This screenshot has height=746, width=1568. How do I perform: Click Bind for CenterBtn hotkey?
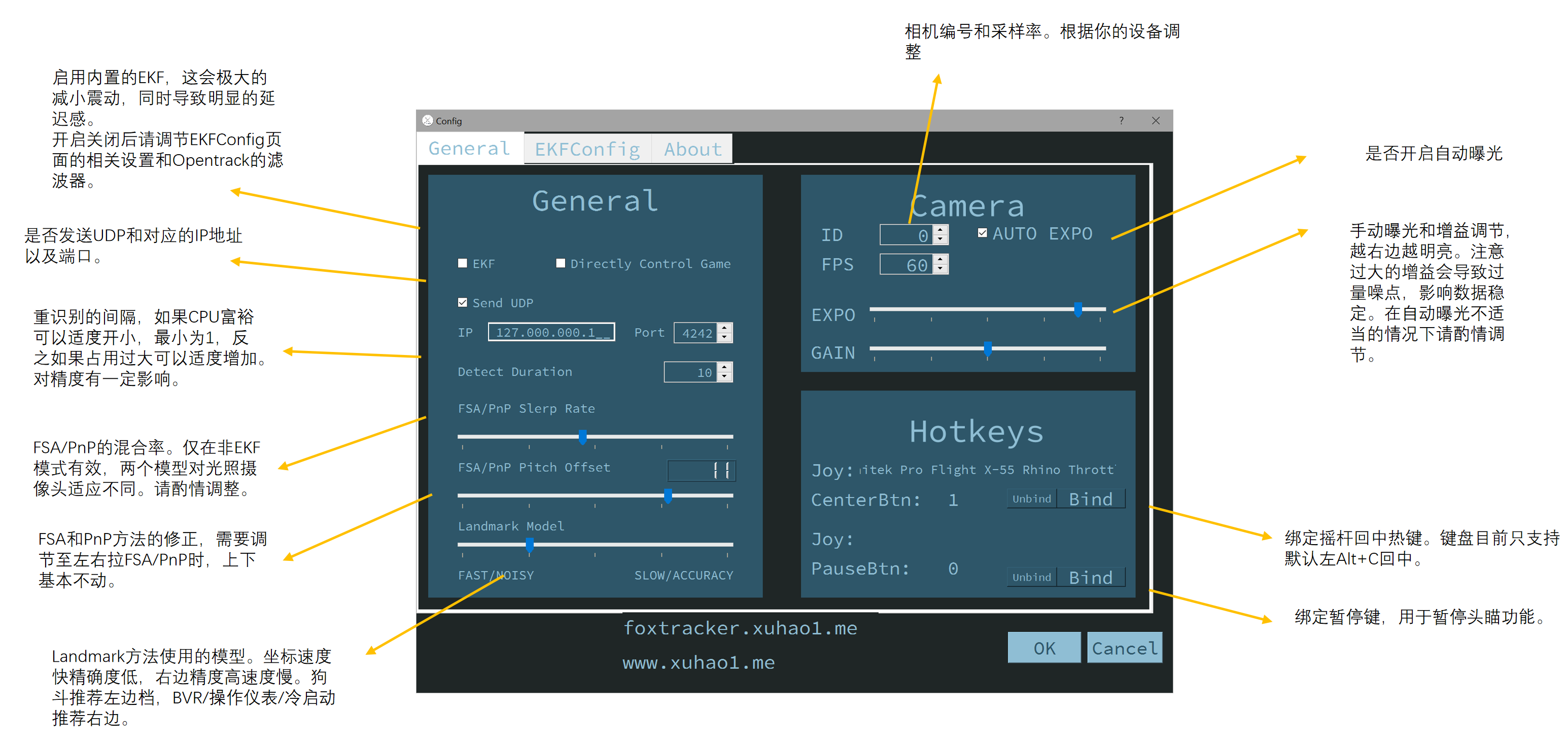1090,499
